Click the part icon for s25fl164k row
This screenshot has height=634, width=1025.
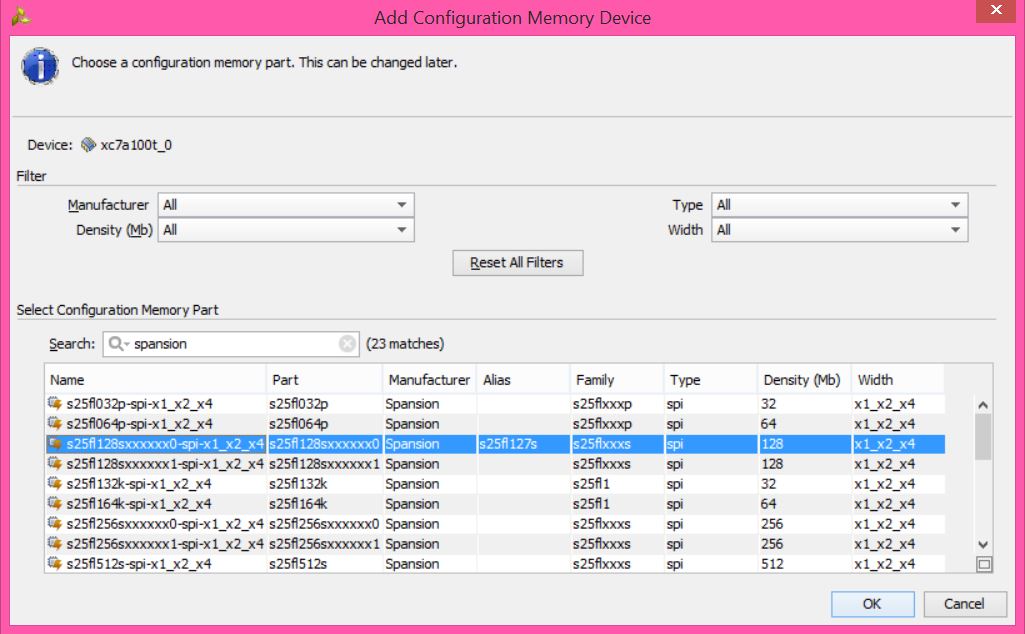[55, 503]
